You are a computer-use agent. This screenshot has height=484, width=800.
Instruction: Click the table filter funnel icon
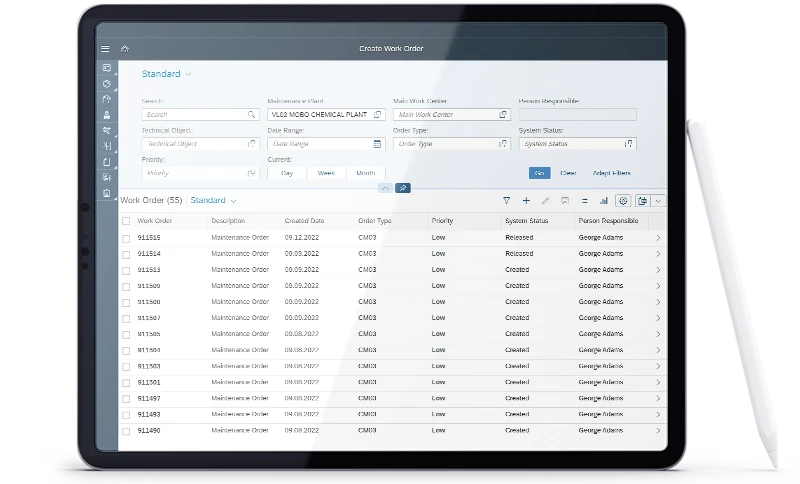tap(507, 201)
